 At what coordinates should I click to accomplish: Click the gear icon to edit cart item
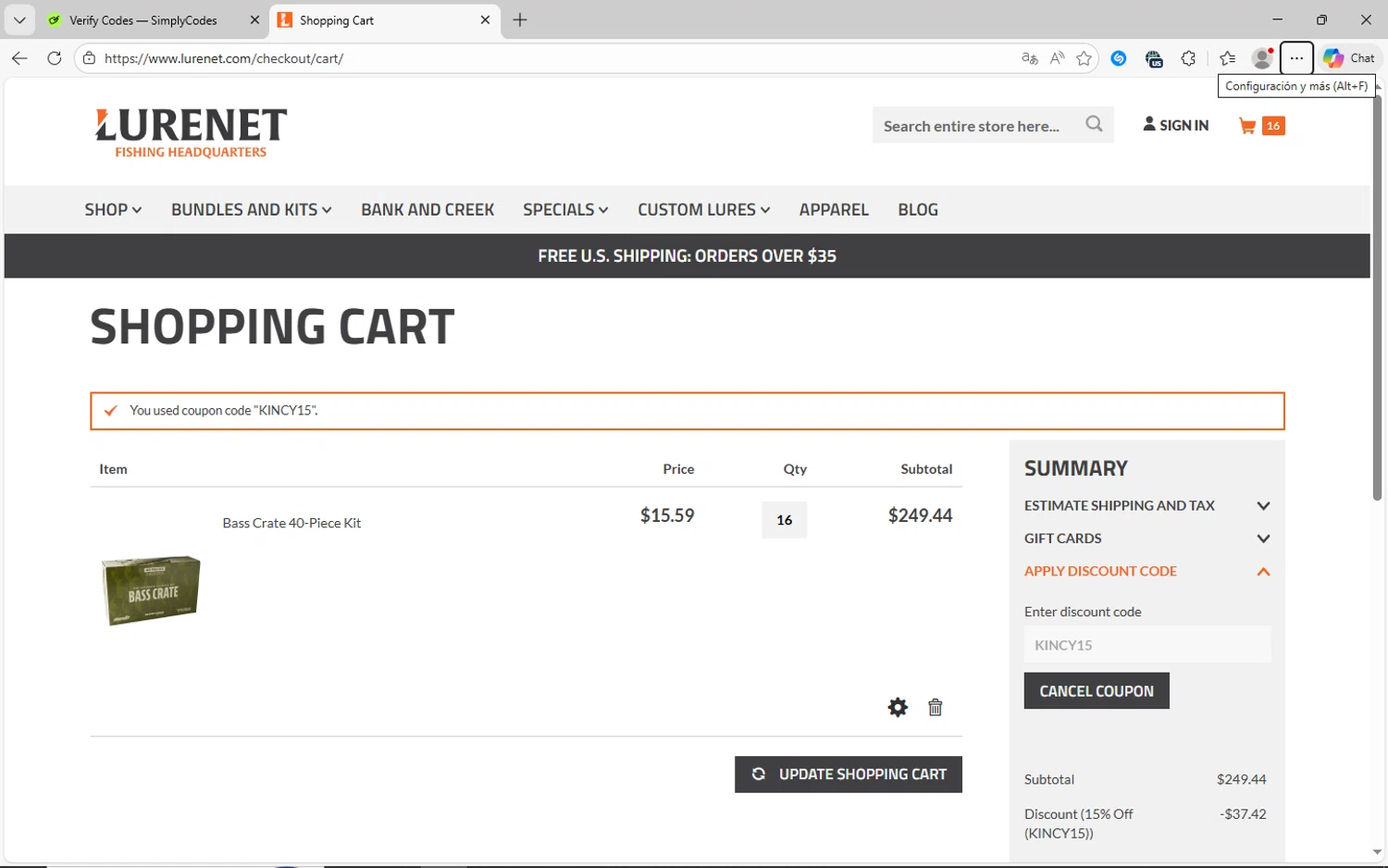898,708
